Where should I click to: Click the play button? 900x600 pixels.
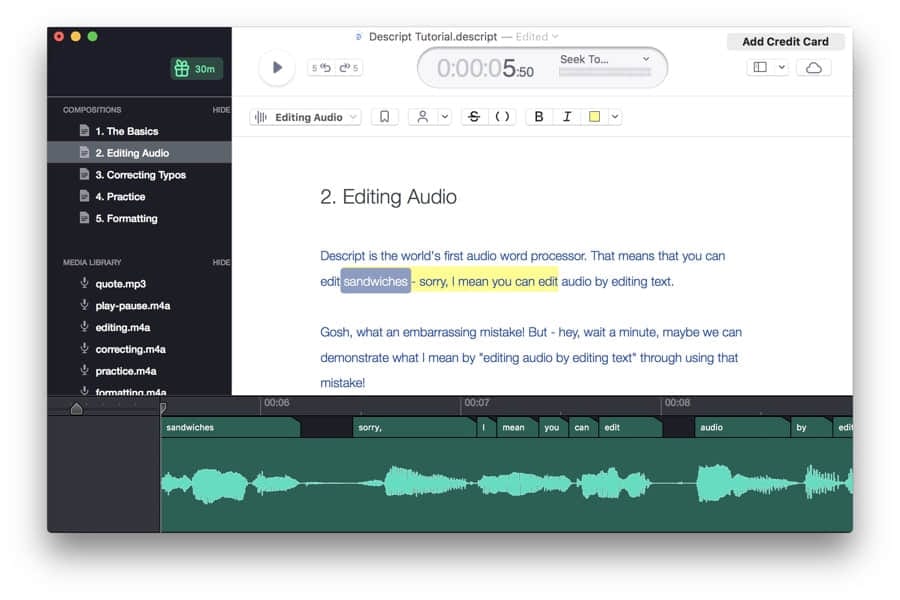coord(277,68)
